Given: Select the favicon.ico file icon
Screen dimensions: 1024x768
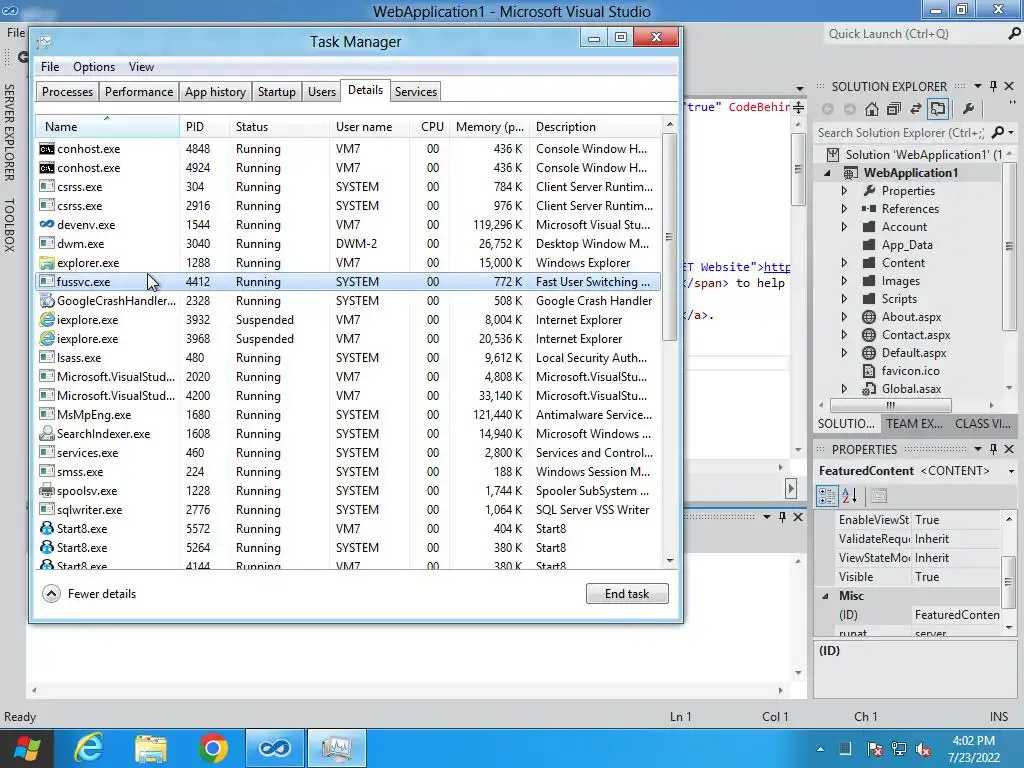Looking at the screenshot, I should 869,371.
